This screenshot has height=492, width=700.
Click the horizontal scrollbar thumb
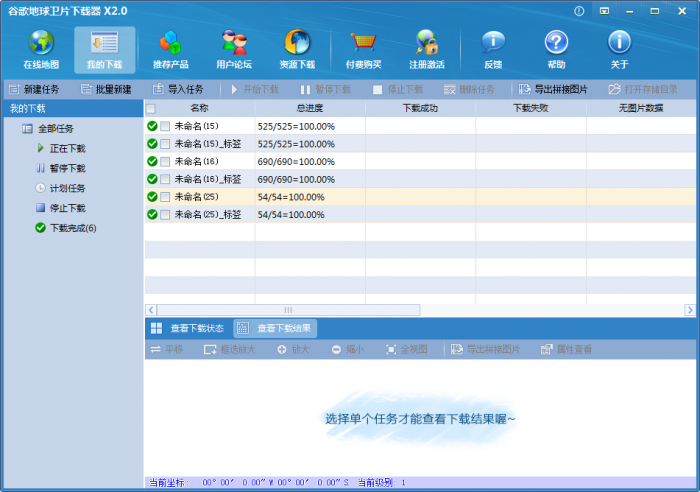[288, 309]
